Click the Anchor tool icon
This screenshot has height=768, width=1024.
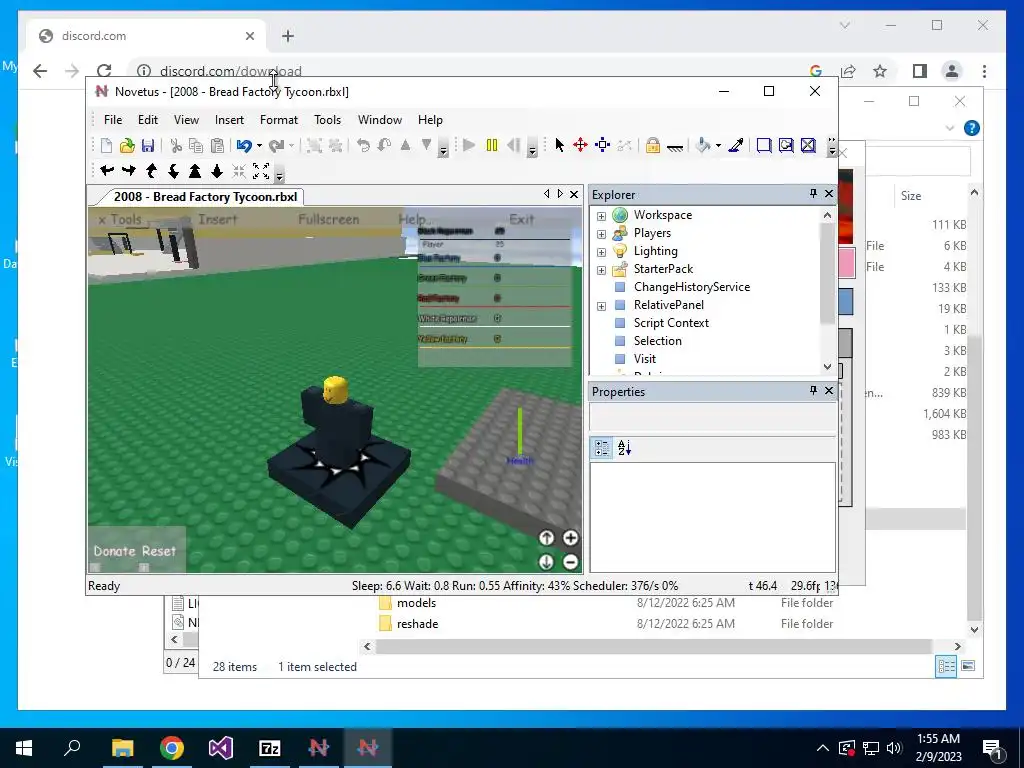[x=675, y=146]
